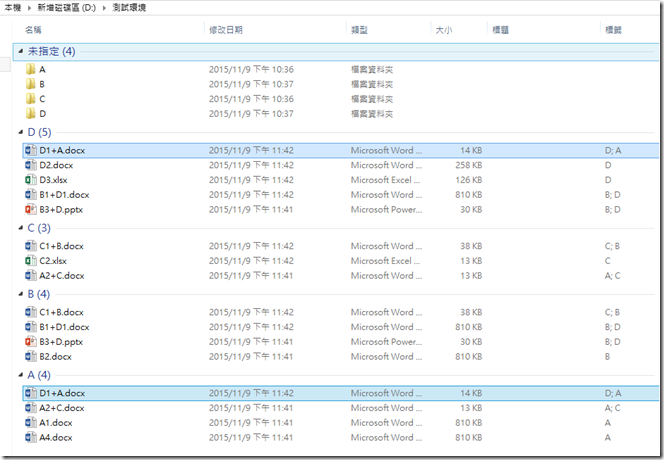Click the Word icon for D2.docx
664x460 pixels.
tap(29, 165)
